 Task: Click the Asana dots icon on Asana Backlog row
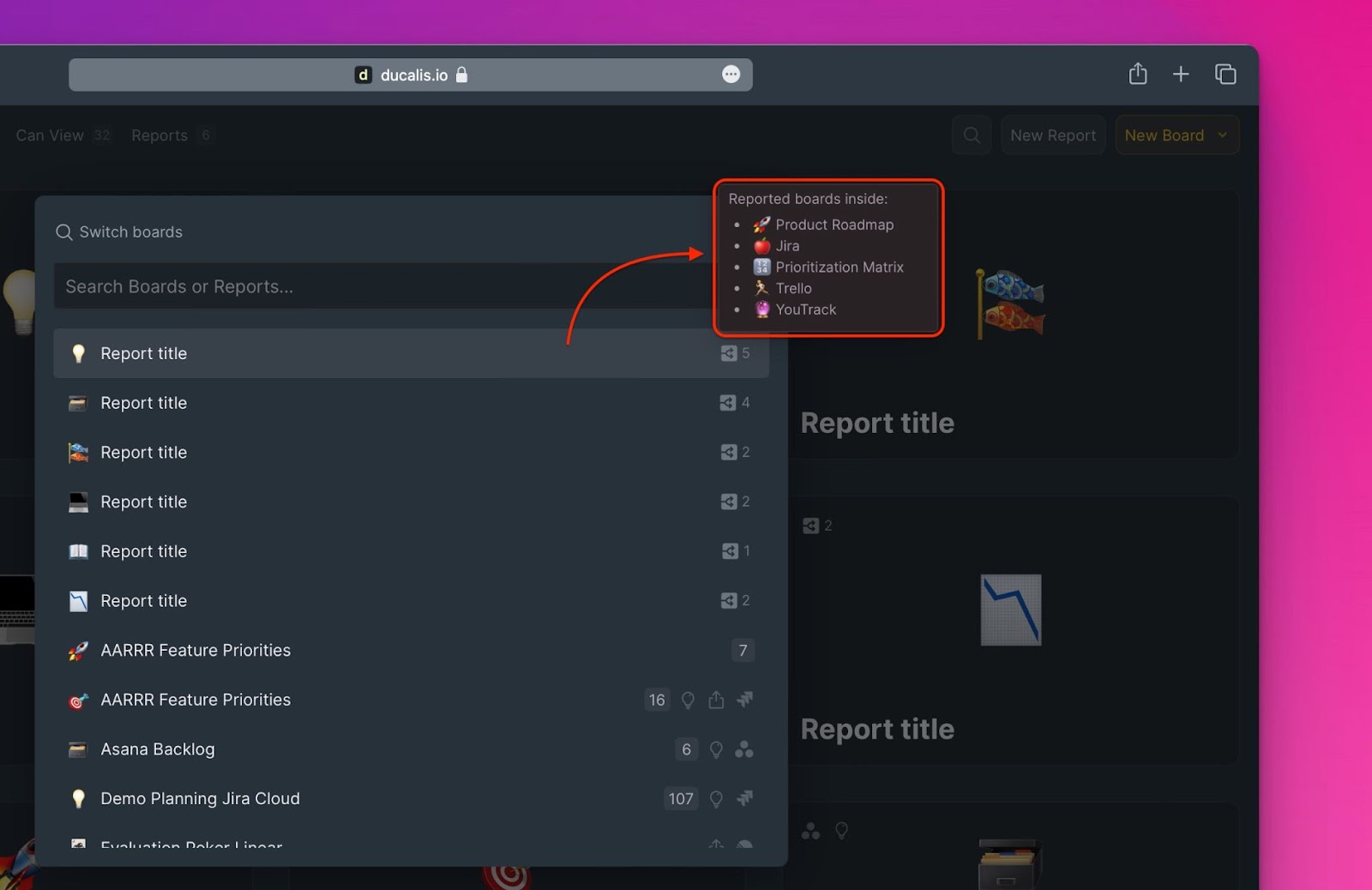744,750
